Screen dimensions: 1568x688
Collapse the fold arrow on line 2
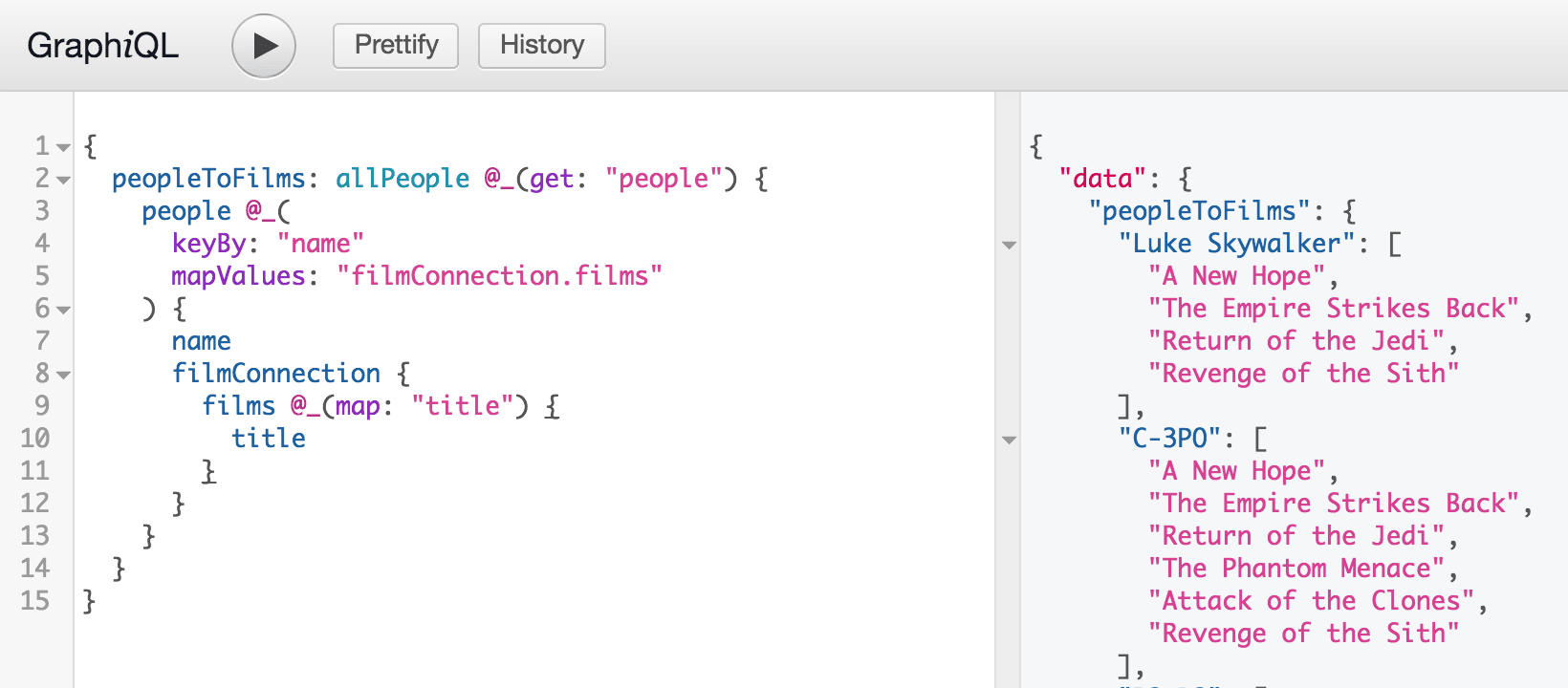coord(63,180)
